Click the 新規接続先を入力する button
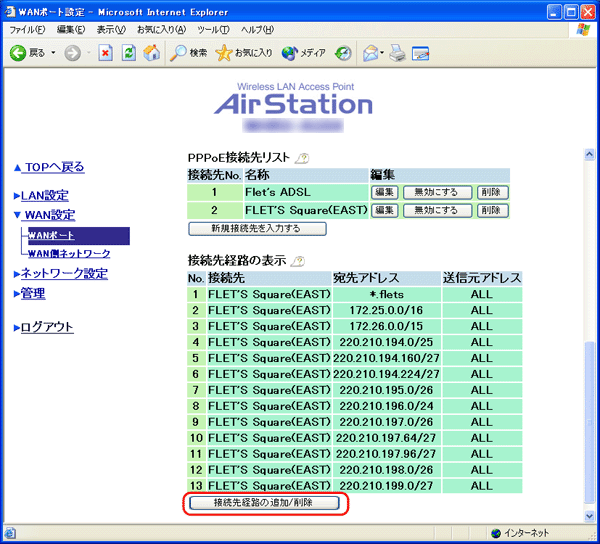The width and height of the screenshot is (600, 544). tap(257, 228)
